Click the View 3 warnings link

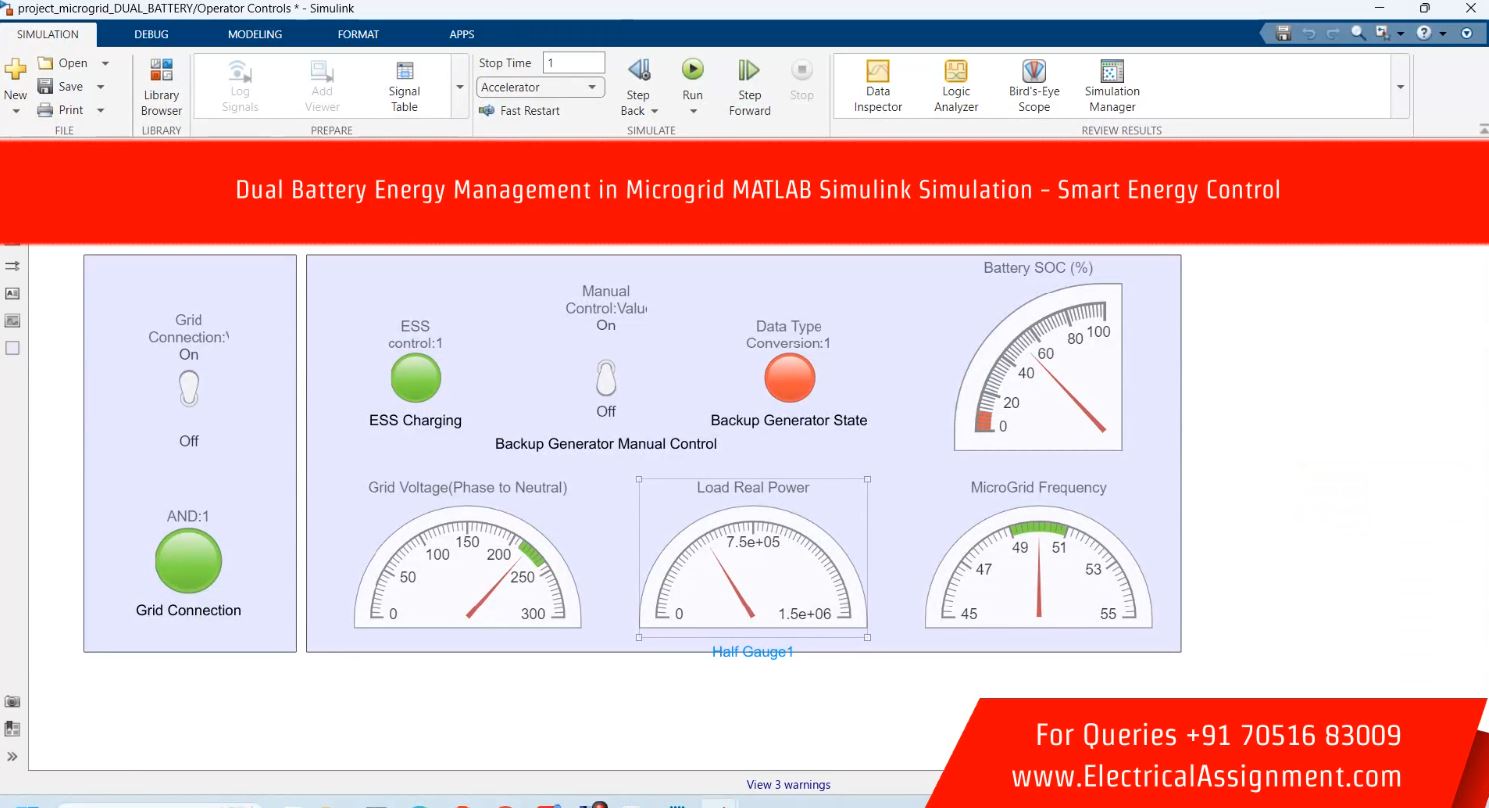pyautogui.click(x=788, y=785)
